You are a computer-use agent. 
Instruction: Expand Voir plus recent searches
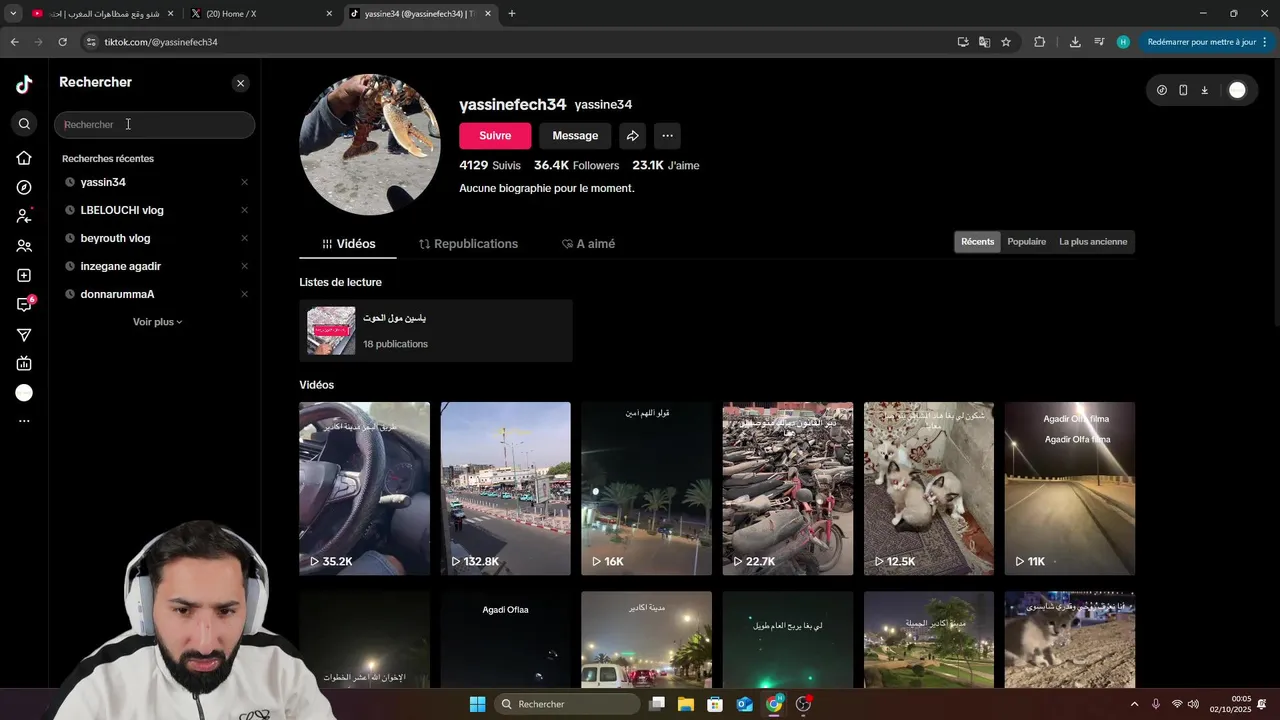(x=157, y=322)
